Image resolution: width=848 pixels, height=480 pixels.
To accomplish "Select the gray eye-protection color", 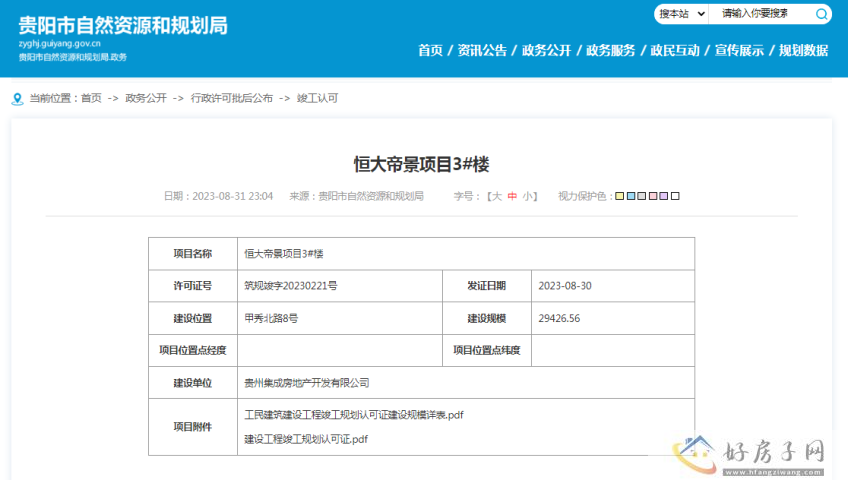I will pos(642,196).
